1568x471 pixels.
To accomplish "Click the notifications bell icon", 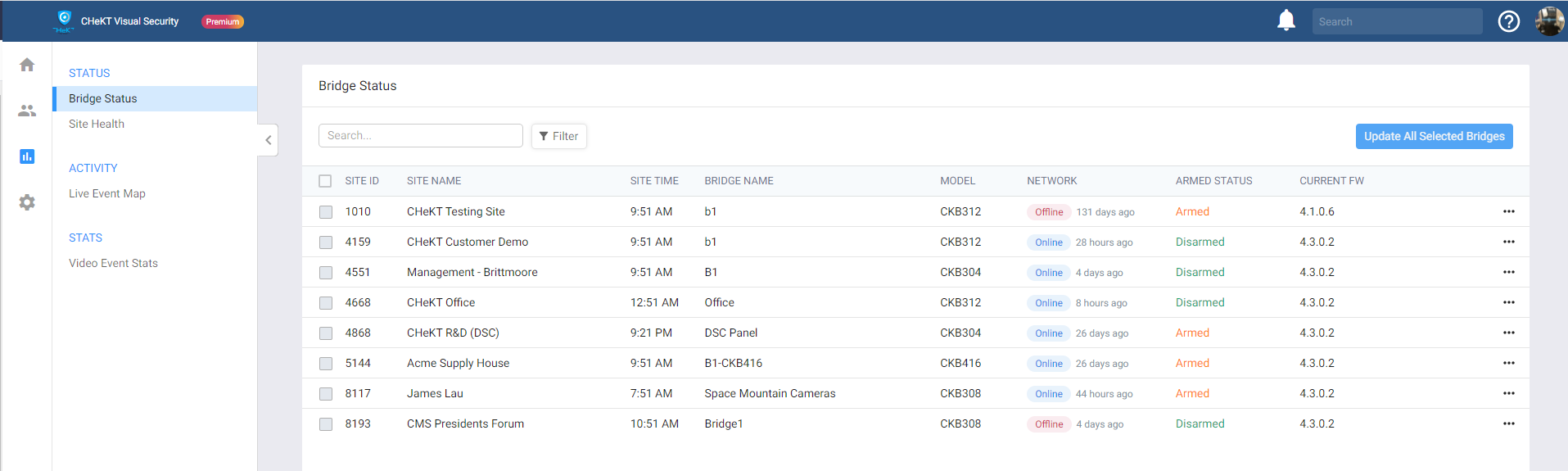I will 1286,20.
